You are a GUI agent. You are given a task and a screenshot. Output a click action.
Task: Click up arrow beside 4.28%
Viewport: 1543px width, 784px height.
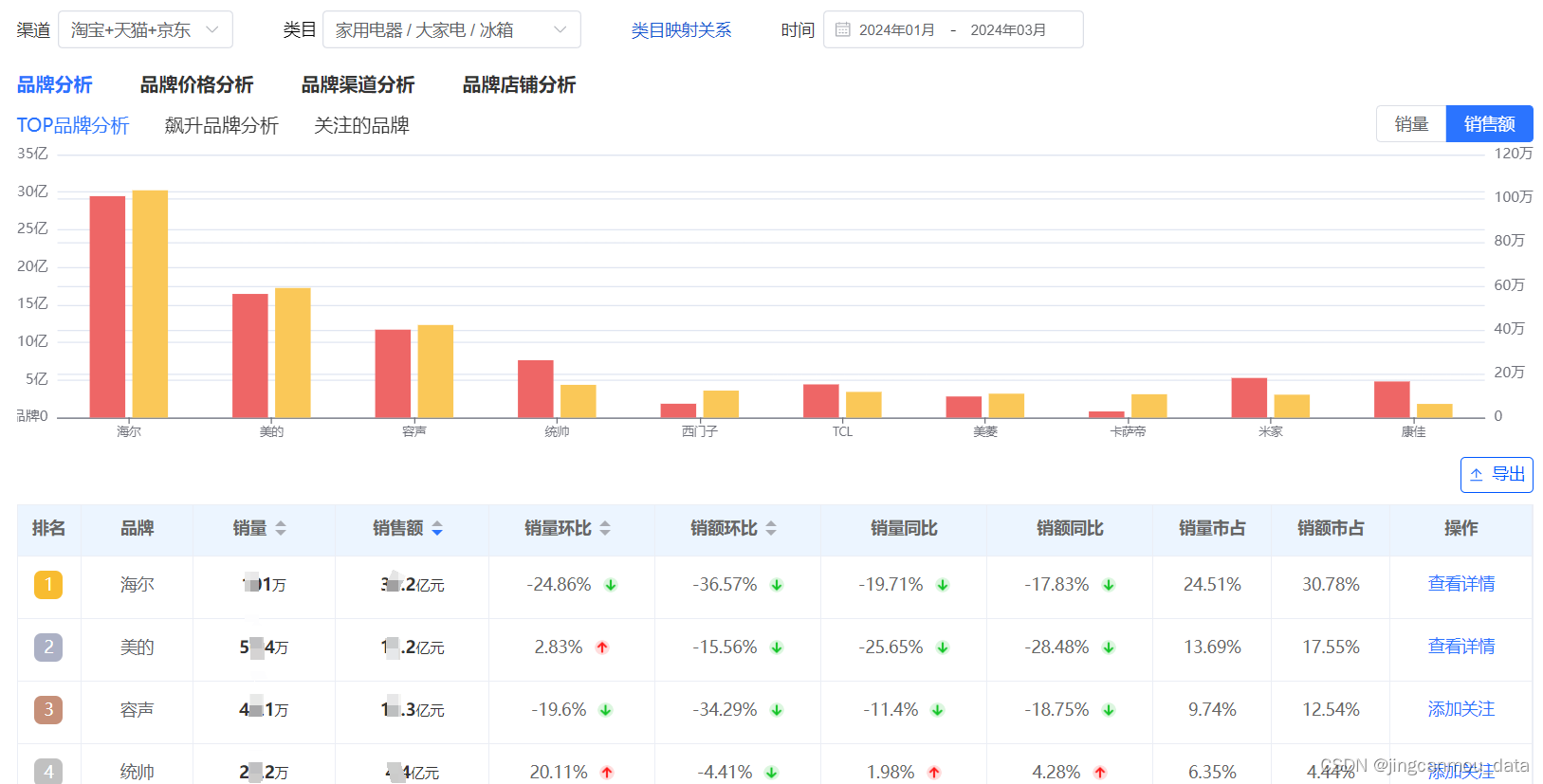[x=1100, y=773]
